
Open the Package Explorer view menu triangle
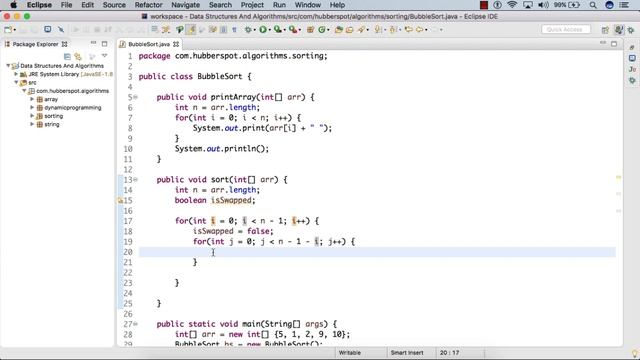(104, 56)
